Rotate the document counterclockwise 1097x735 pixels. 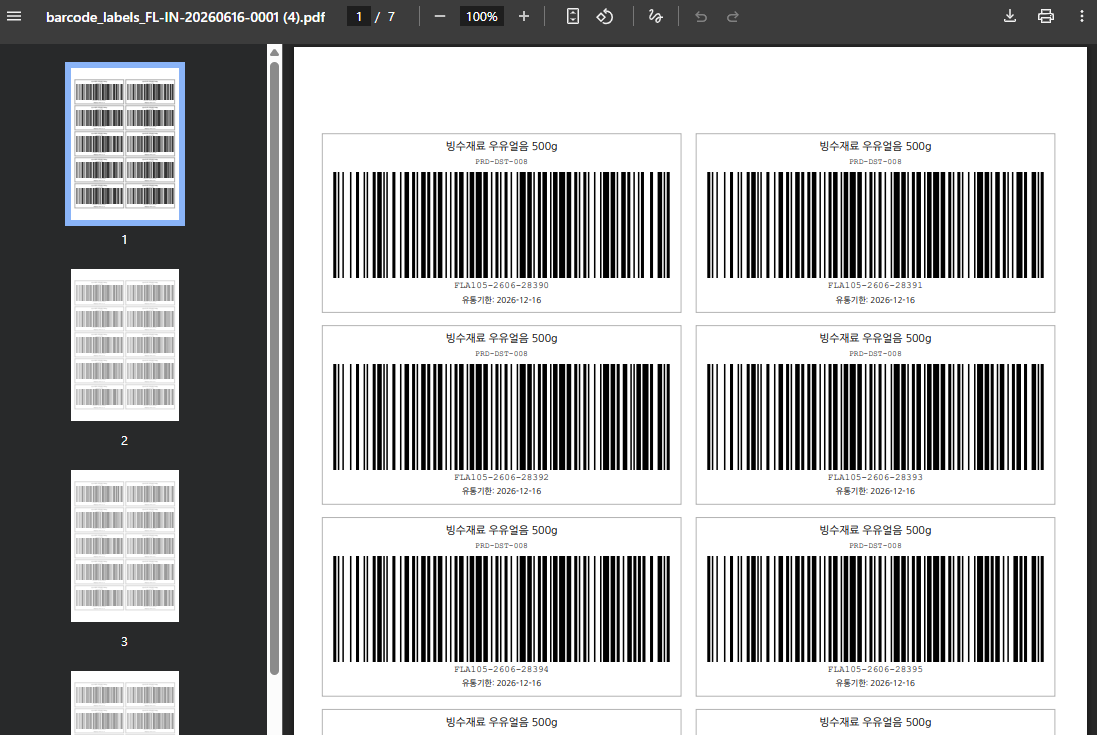(604, 16)
